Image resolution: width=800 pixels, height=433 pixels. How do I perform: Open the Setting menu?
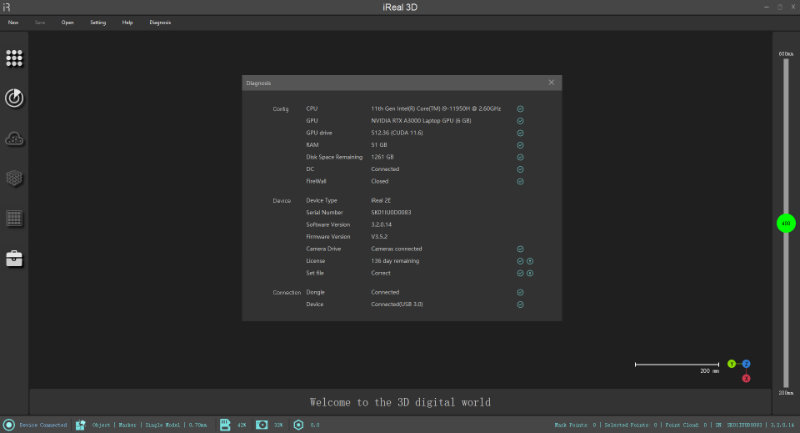tap(98, 22)
